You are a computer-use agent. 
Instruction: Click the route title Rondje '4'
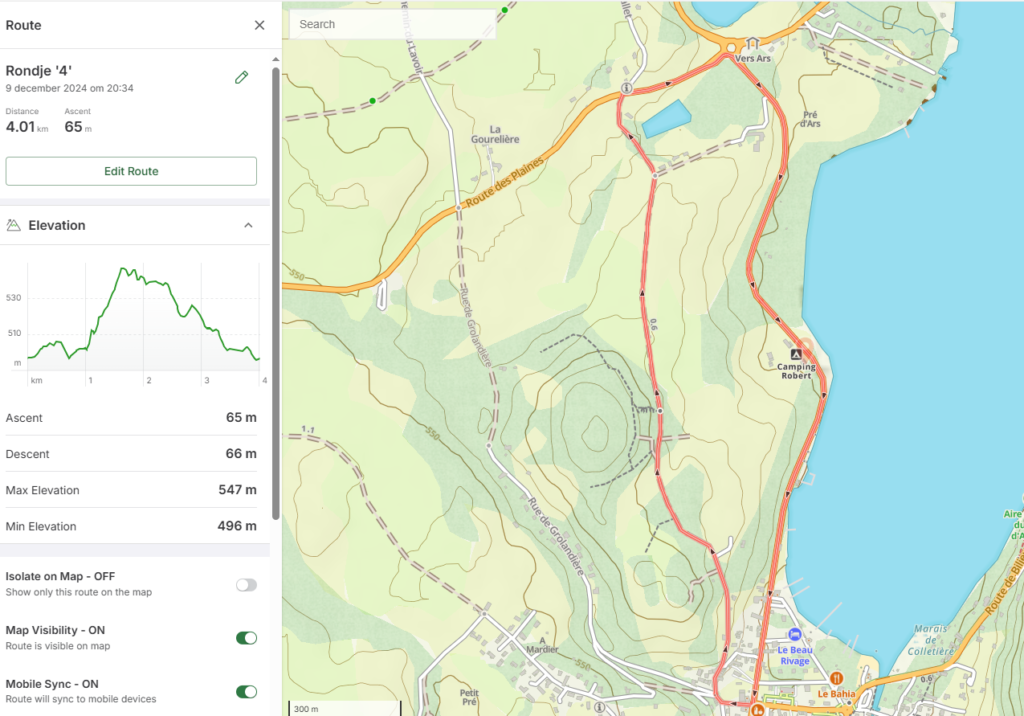point(39,70)
